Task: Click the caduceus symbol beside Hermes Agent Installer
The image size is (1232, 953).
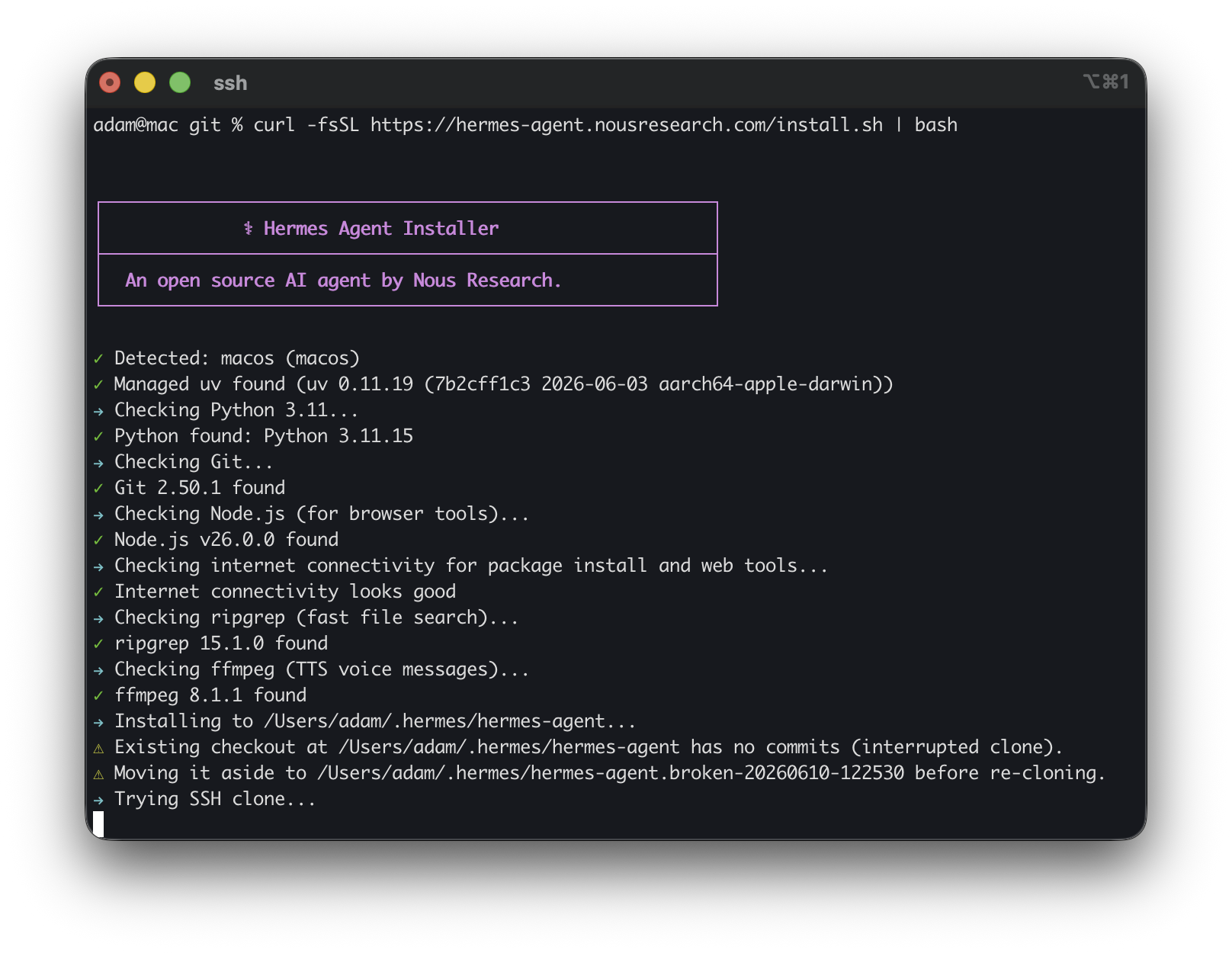Action: (248, 229)
